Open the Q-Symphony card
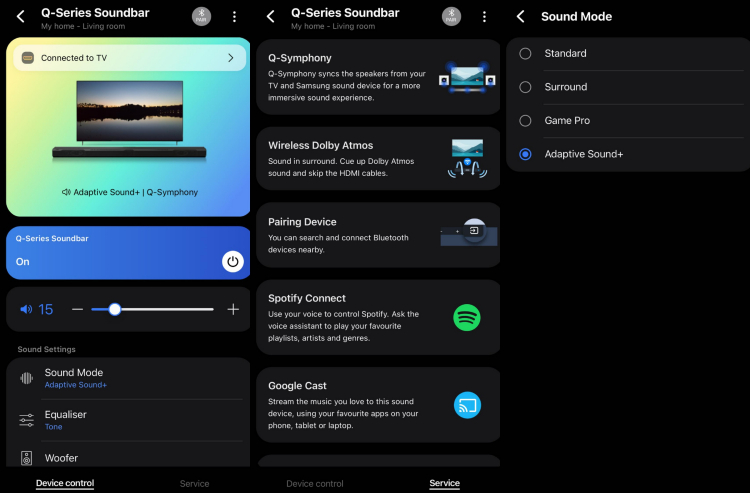 pos(378,77)
